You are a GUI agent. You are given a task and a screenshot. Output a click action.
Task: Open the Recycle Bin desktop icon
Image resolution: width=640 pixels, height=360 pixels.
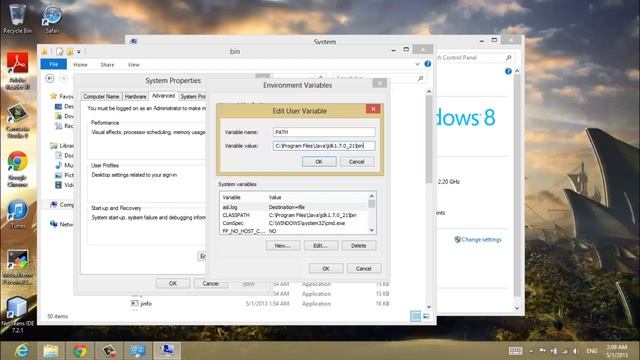click(17, 19)
